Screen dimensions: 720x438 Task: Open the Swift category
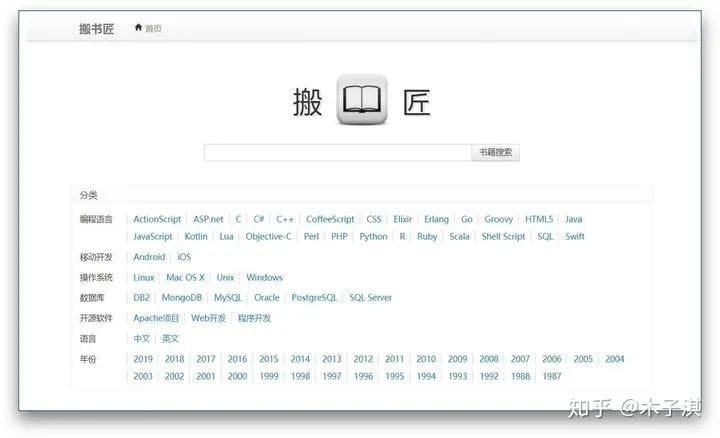[x=574, y=236]
